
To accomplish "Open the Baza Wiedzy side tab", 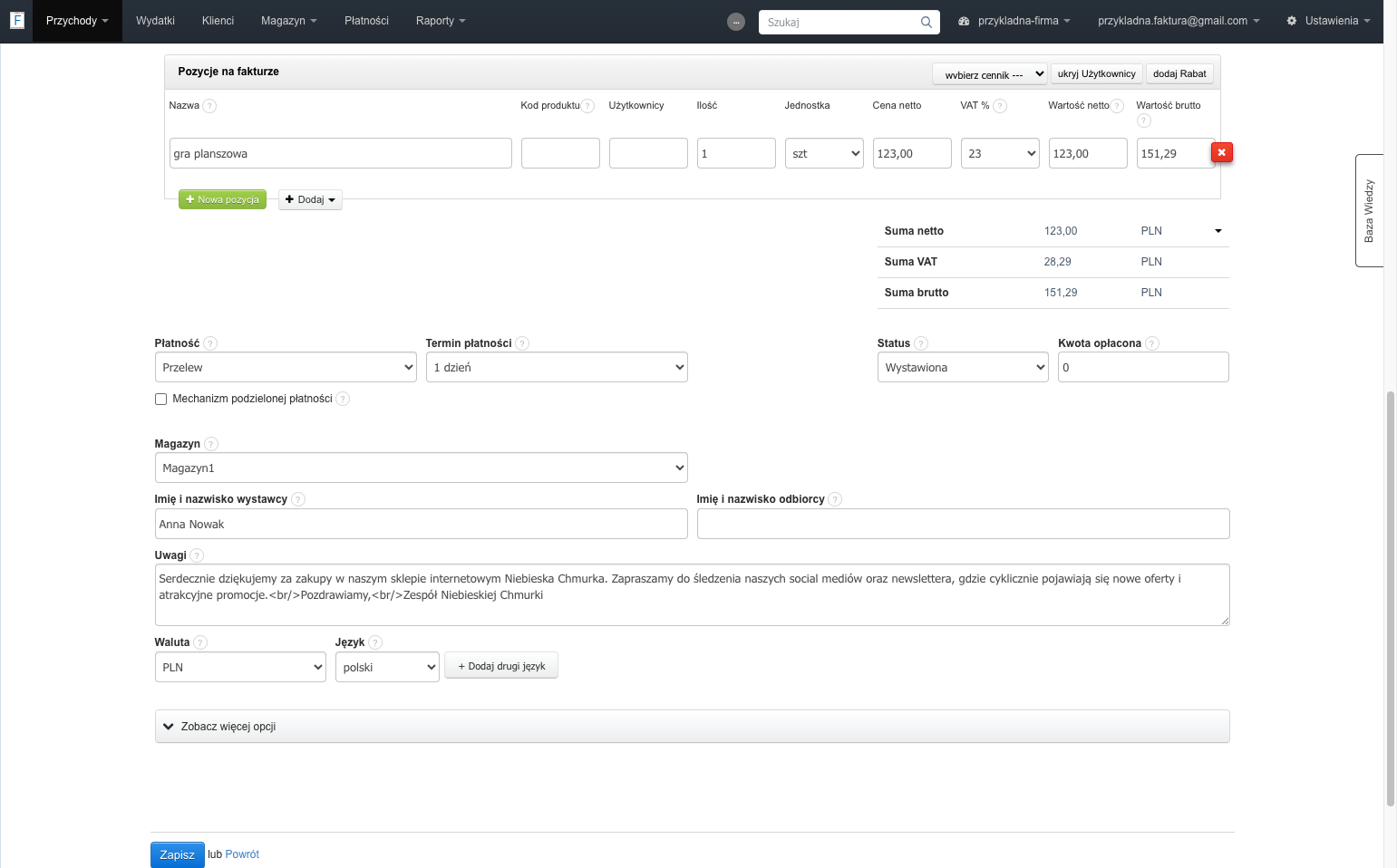I will 1369,210.
